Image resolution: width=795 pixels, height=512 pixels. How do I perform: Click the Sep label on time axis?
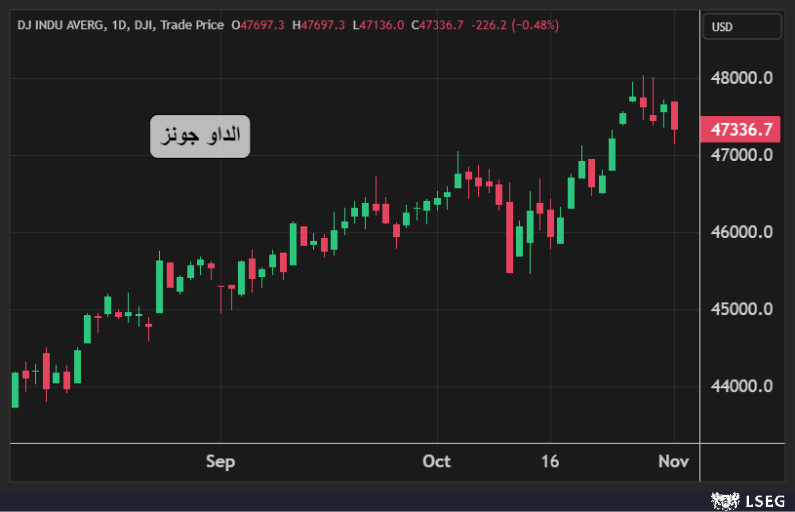(220, 461)
